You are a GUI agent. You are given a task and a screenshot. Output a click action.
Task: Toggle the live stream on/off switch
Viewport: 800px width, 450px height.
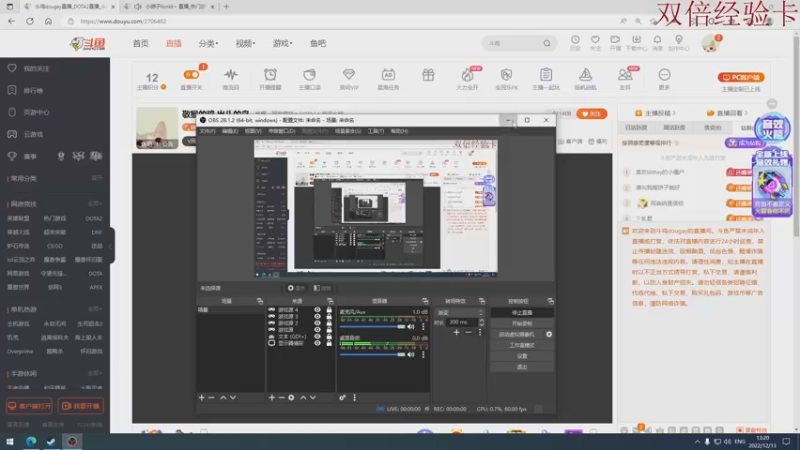[191, 74]
